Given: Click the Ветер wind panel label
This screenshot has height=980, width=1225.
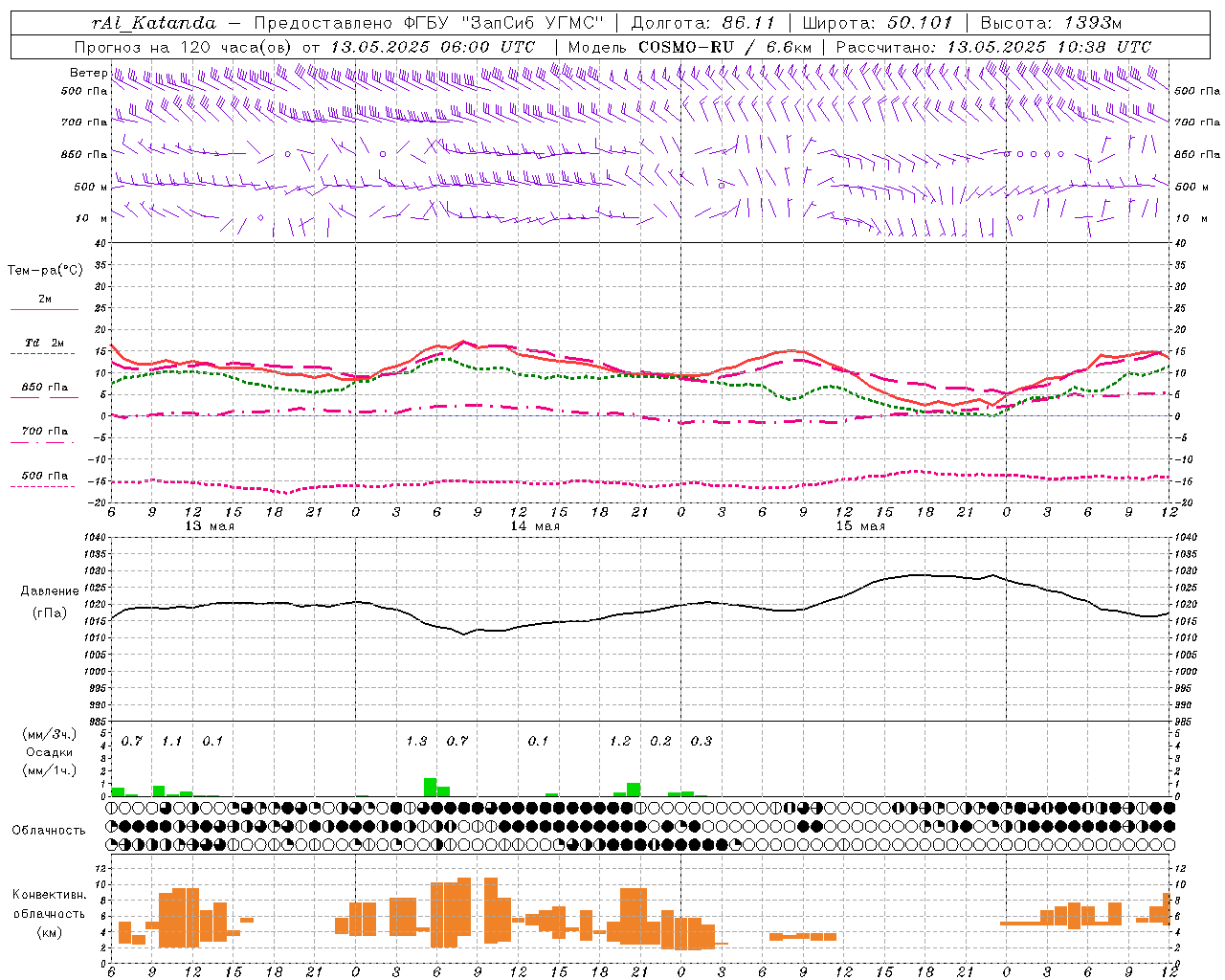Looking at the screenshot, I should click(x=89, y=73).
